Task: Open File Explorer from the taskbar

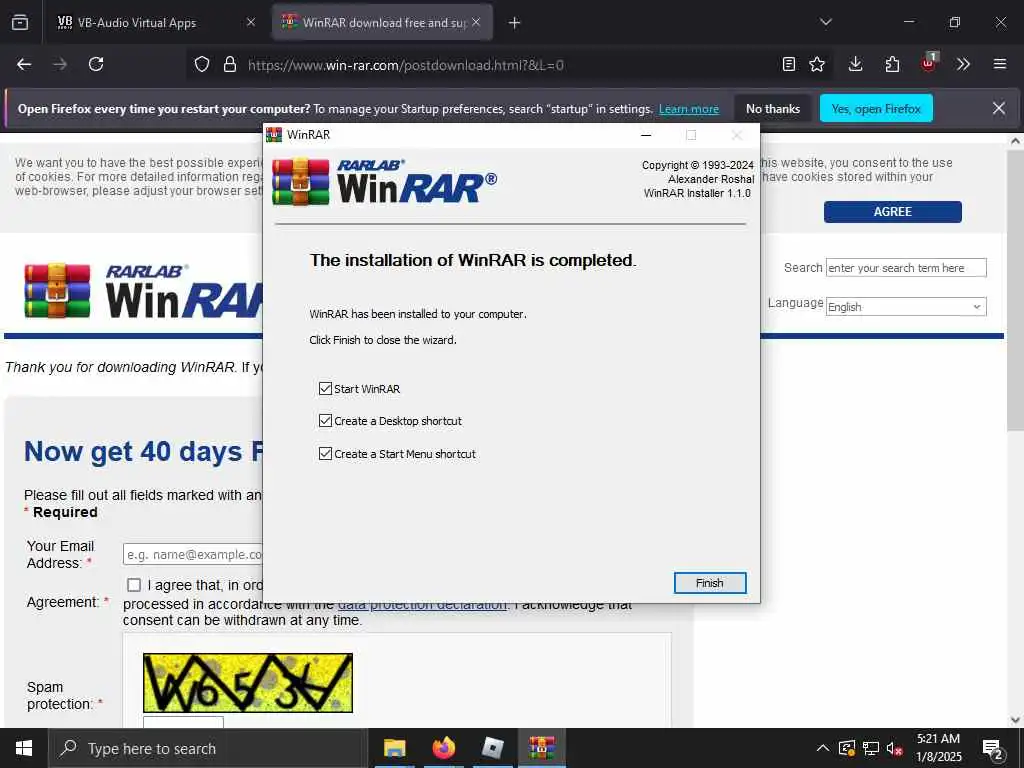Action: pos(394,748)
